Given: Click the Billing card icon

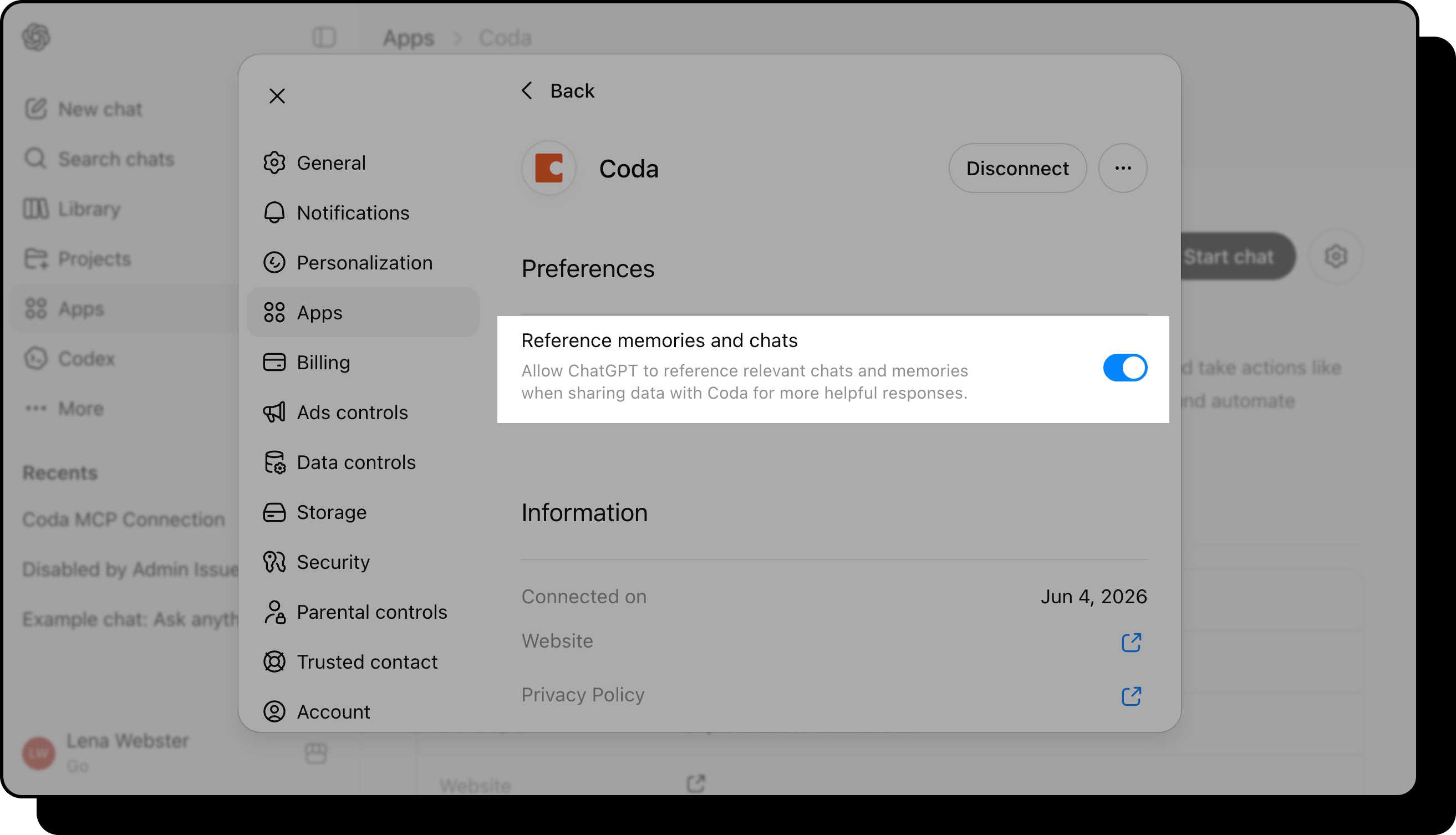Looking at the screenshot, I should point(274,363).
